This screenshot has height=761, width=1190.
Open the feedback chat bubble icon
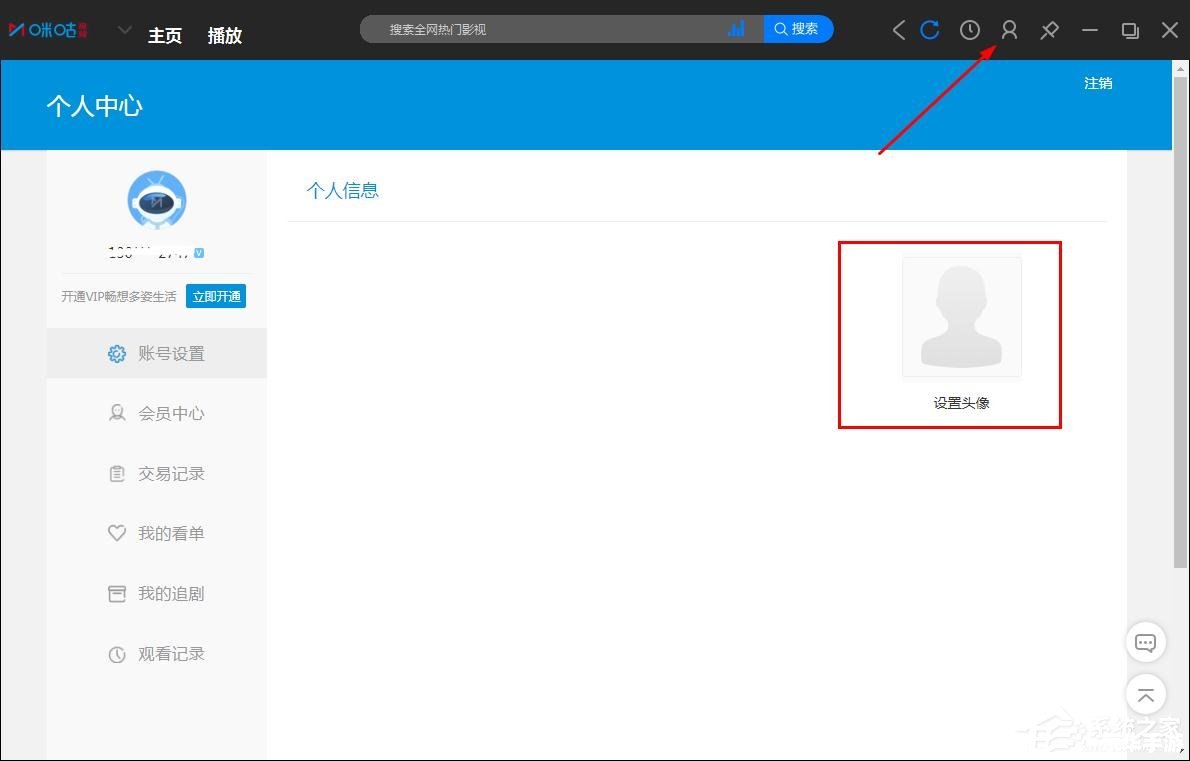[1145, 643]
